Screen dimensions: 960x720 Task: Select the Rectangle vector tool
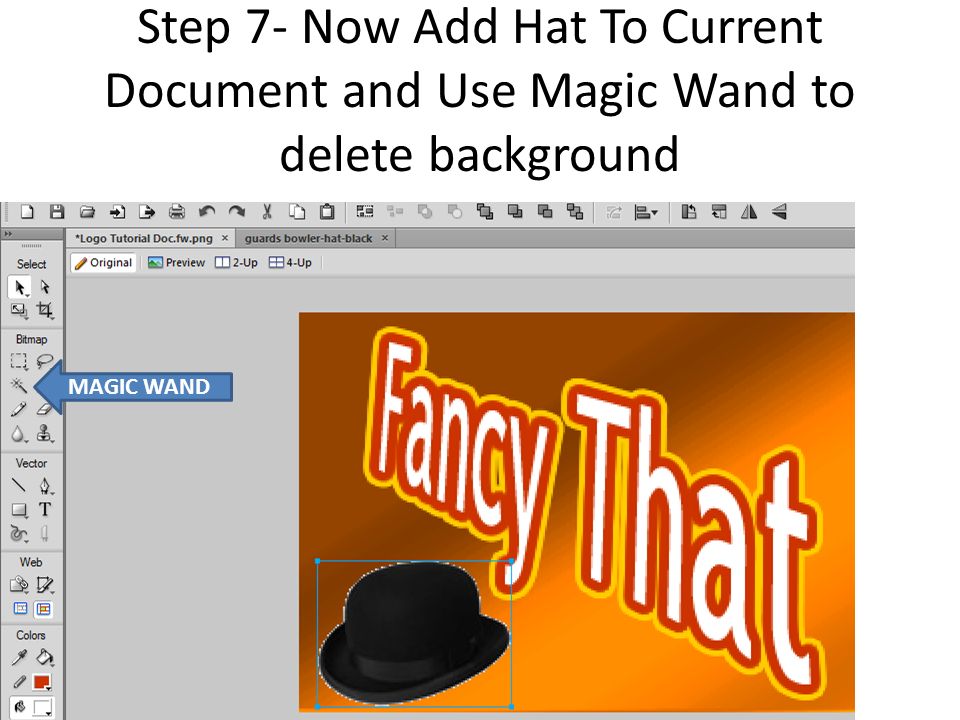pyautogui.click(x=19, y=510)
